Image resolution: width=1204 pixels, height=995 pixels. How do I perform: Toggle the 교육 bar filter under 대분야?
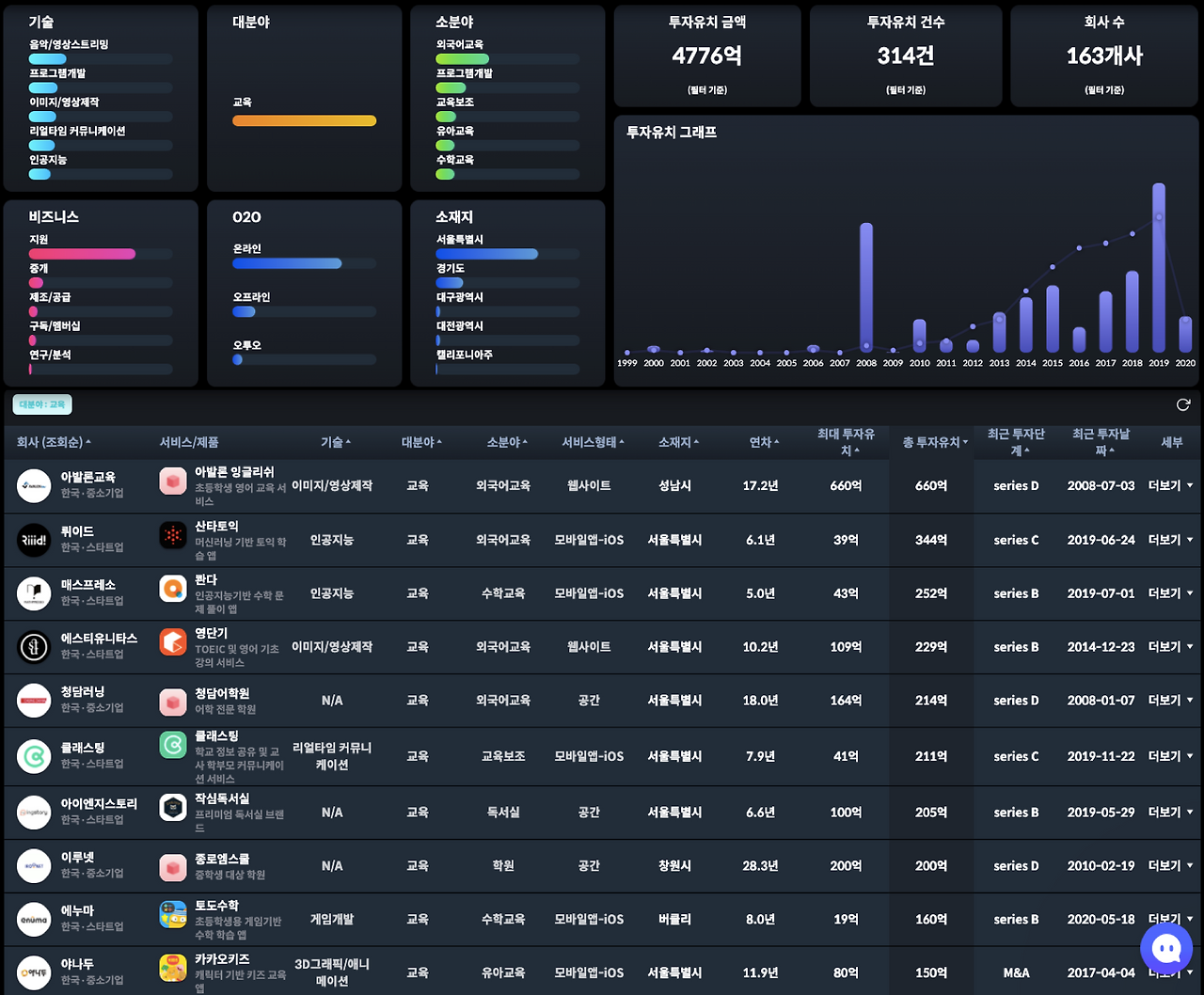tap(304, 120)
